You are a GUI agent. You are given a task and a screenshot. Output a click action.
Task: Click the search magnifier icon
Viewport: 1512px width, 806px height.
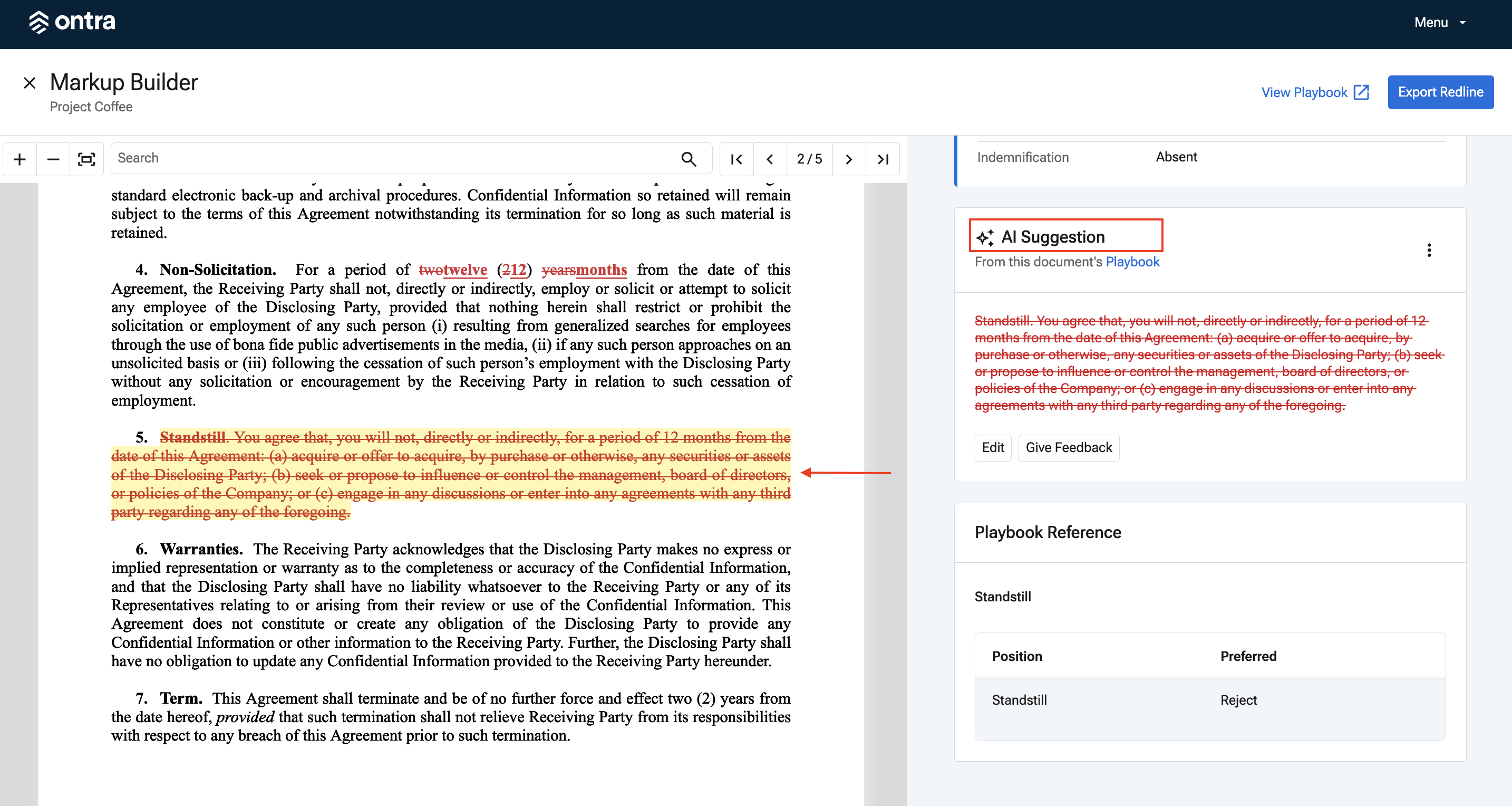pos(689,159)
